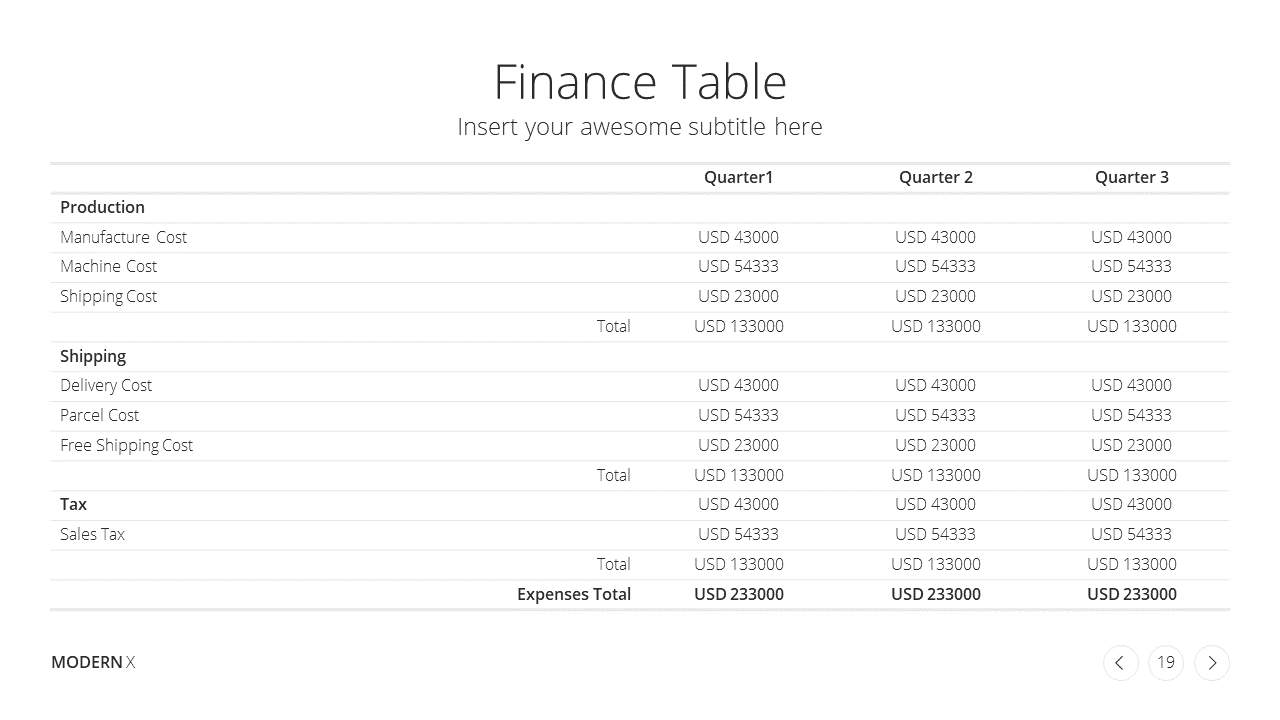Viewport: 1280px width, 720px height.
Task: Click the Production section heading
Action: coord(102,207)
